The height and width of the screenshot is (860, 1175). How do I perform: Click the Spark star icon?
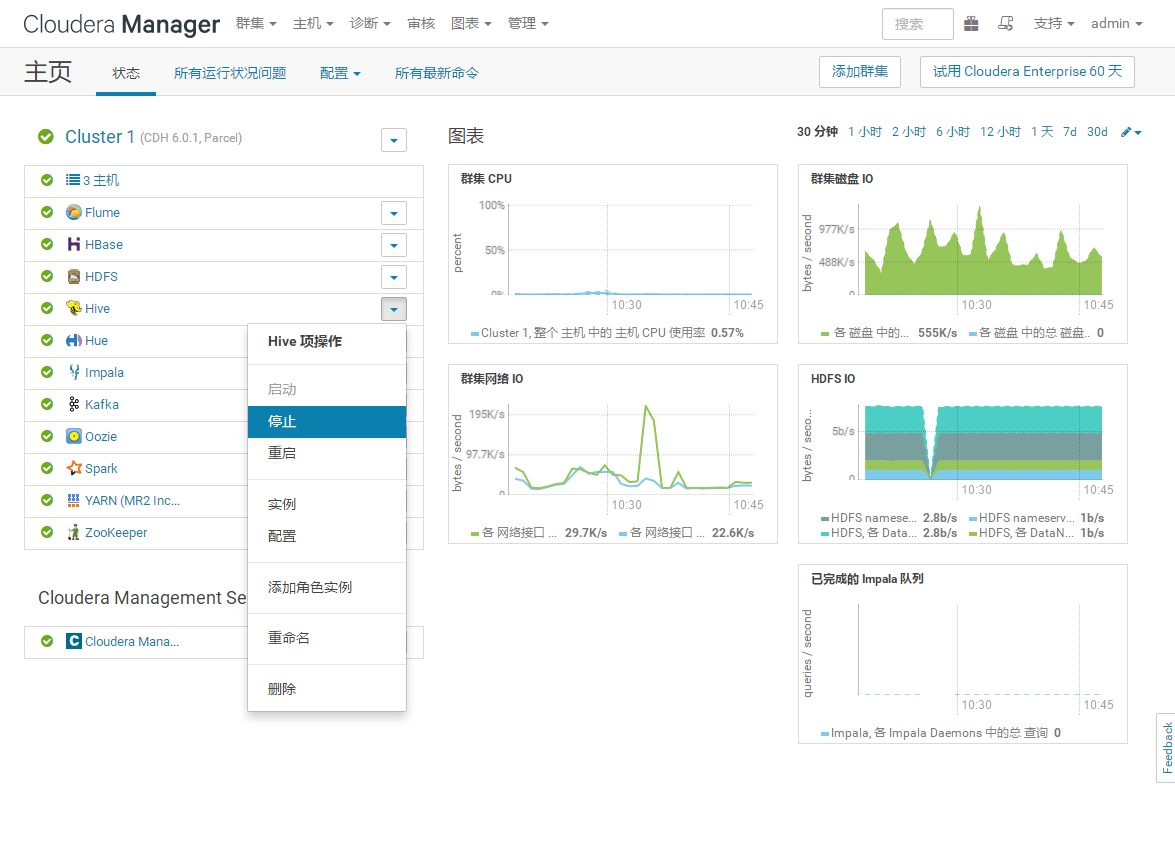(73, 468)
